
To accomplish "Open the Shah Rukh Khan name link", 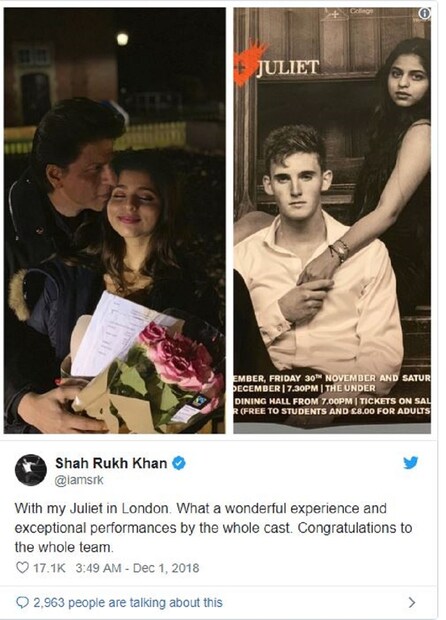I will (x=111, y=463).
